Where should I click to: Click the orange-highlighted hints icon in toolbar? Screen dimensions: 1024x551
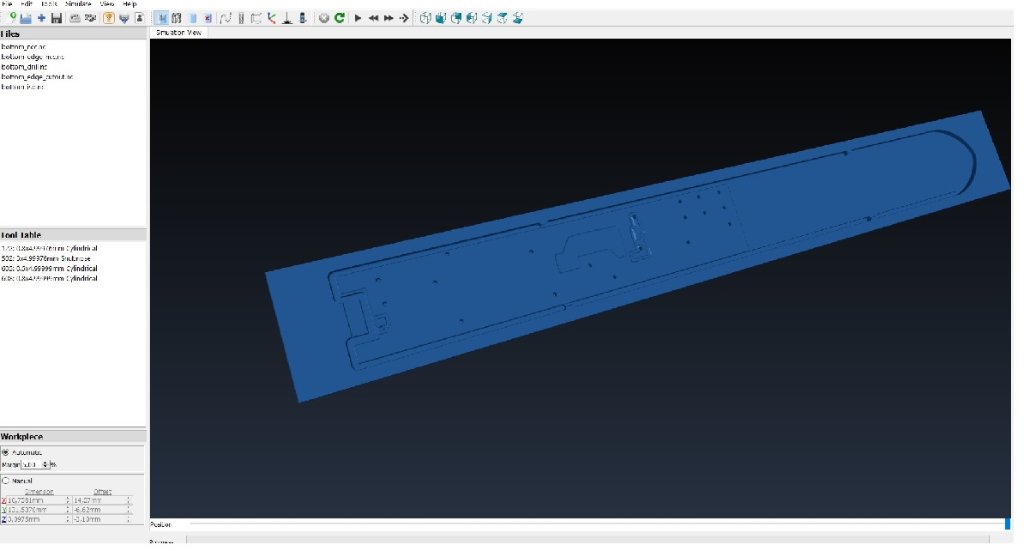109,18
